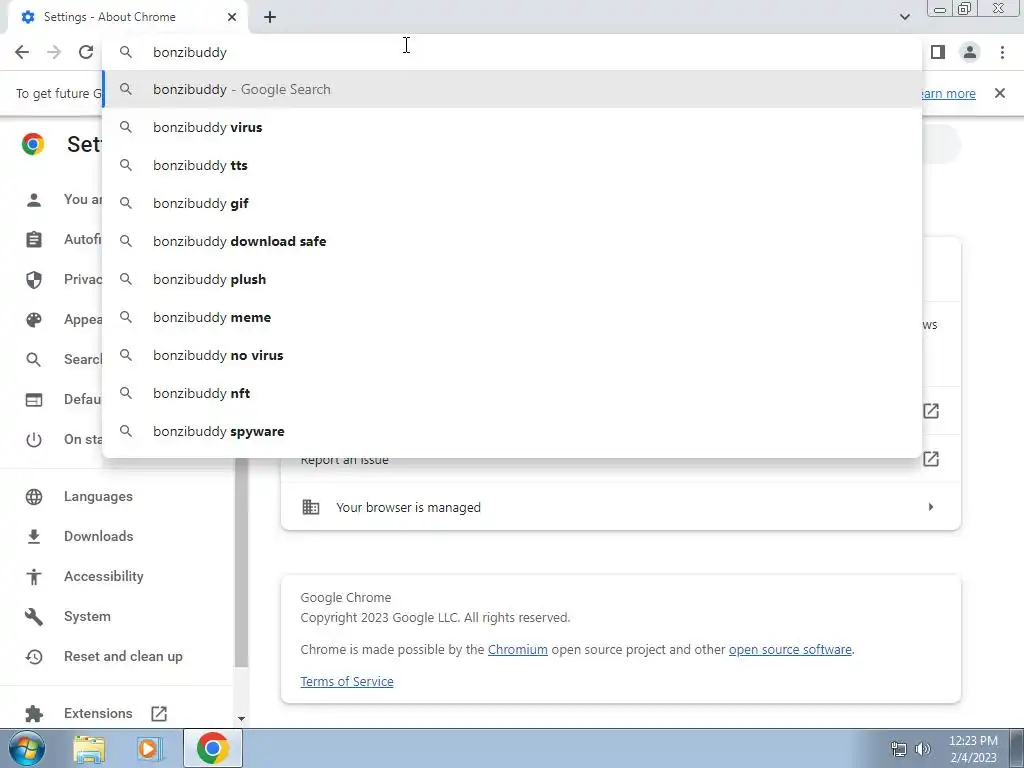The height and width of the screenshot is (768, 1024).
Task: Expand the Your browser is managed row
Action: [621, 507]
